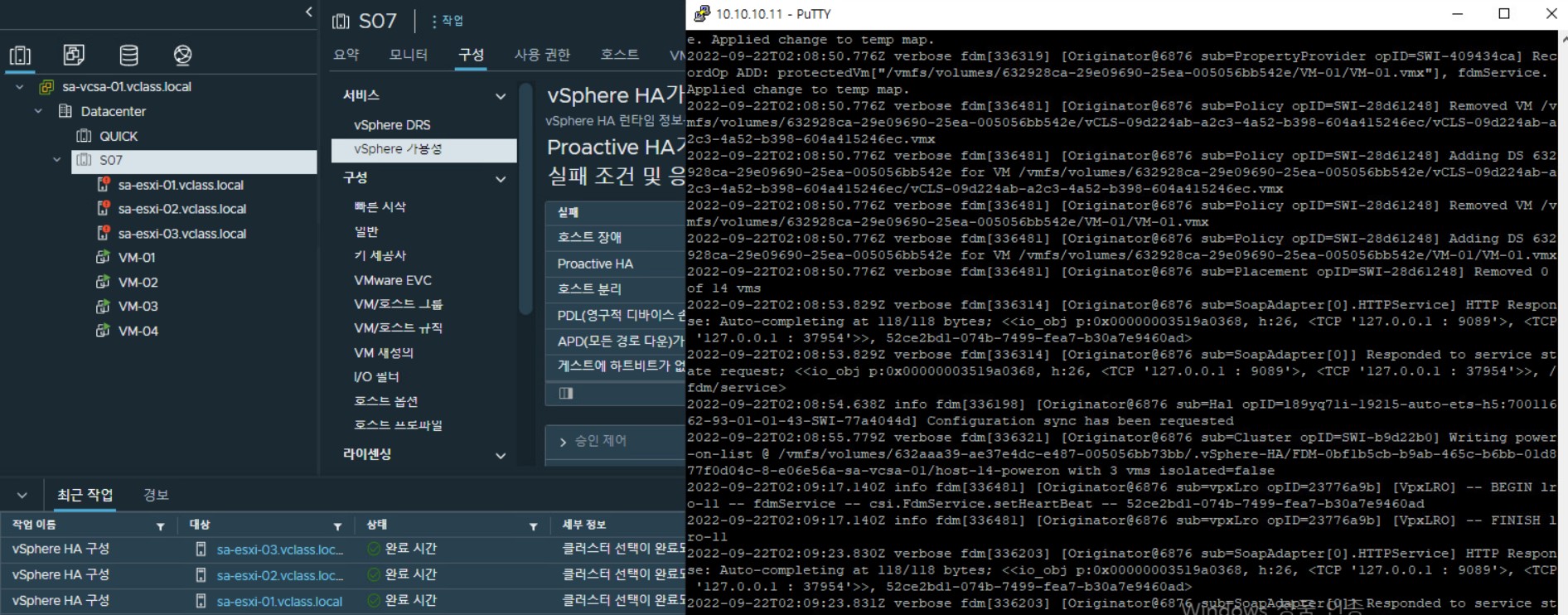The width and height of the screenshot is (1568, 615).
Task: Open sa-esxi-02.vclass.loc... target link in tasks
Action: (x=280, y=575)
